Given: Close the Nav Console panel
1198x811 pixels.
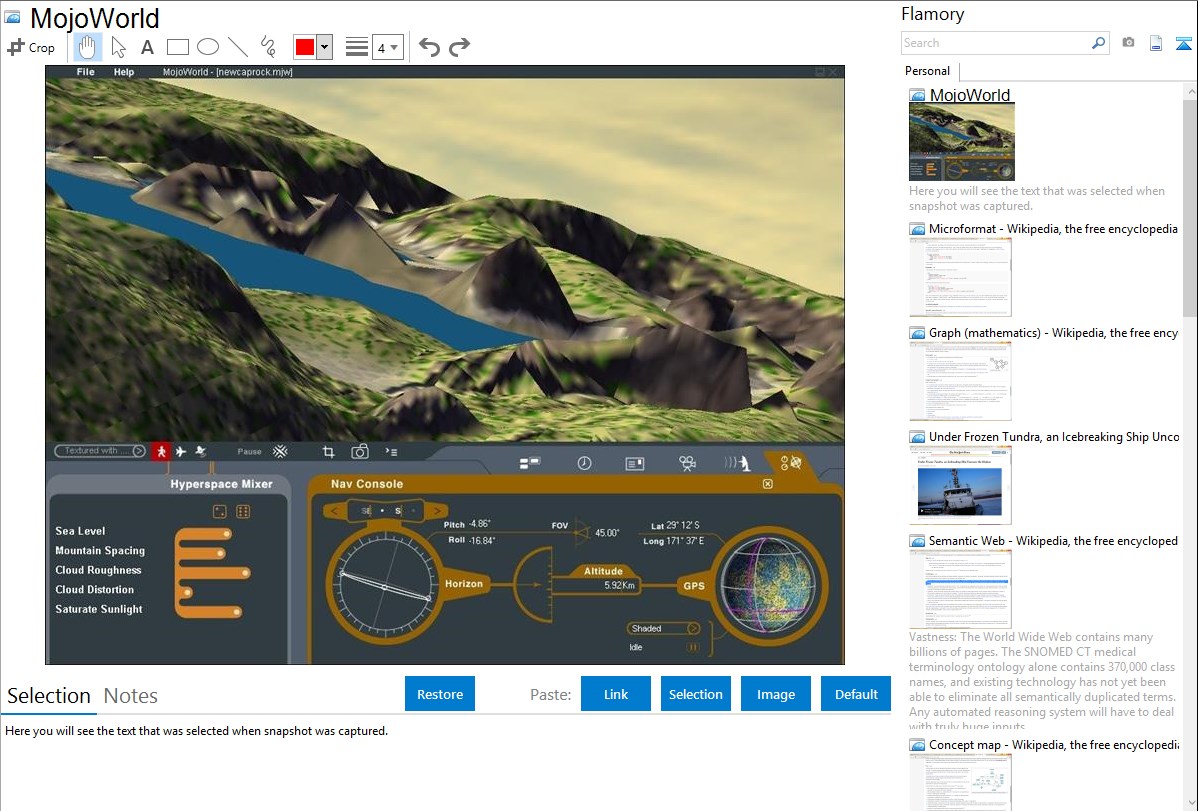Looking at the screenshot, I should pyautogui.click(x=768, y=484).
